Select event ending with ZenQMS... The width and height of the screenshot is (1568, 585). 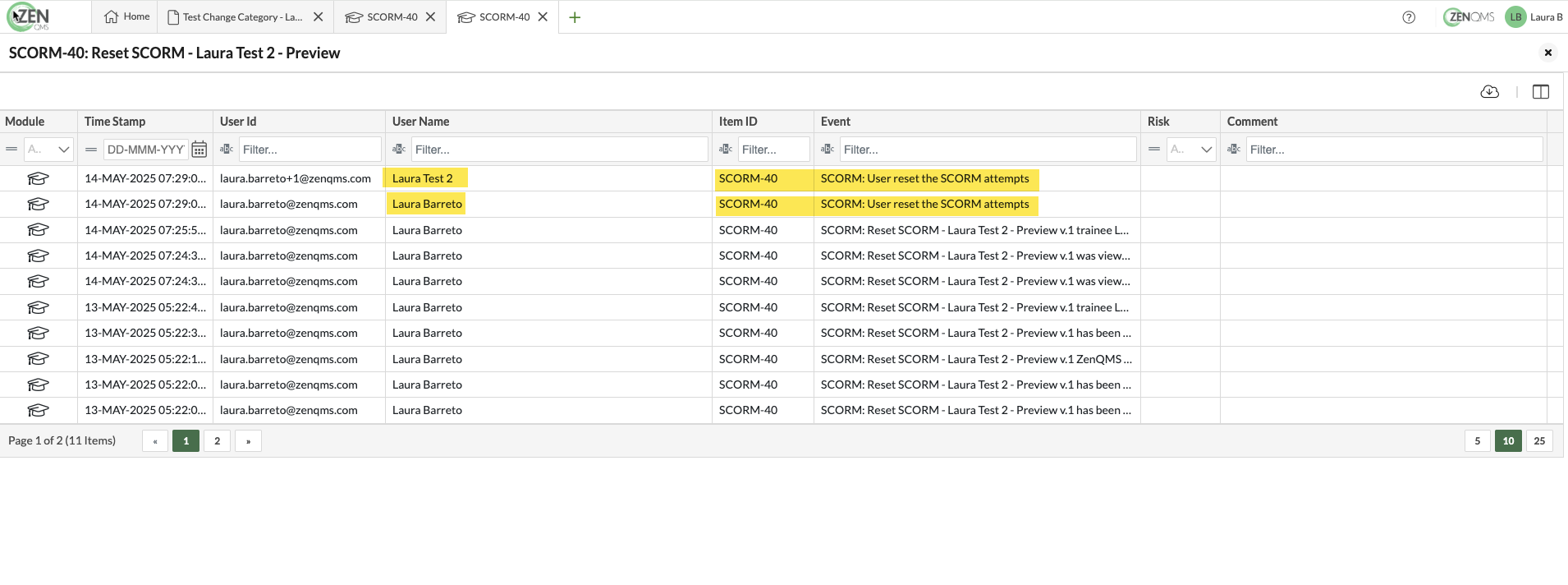point(976,359)
